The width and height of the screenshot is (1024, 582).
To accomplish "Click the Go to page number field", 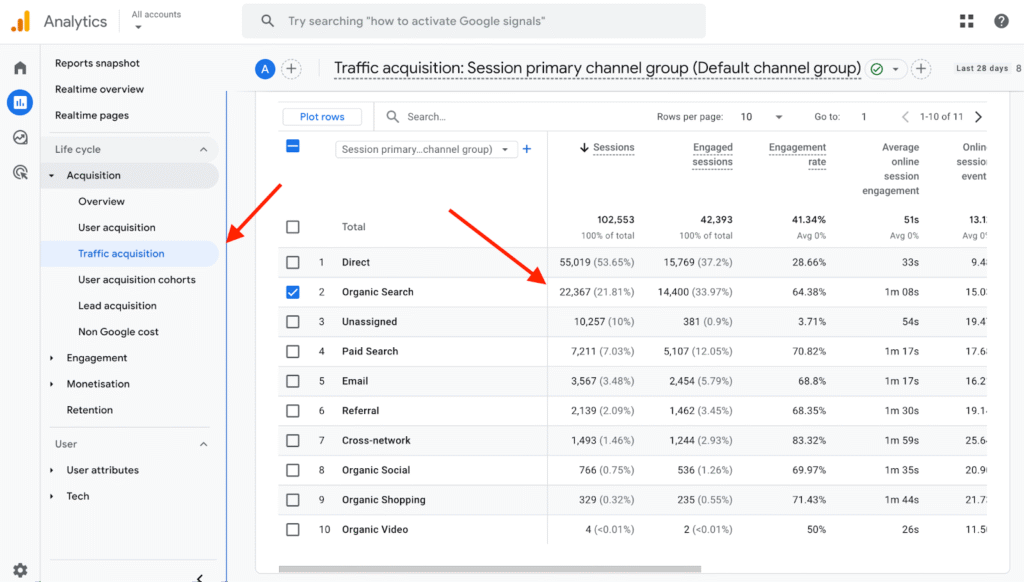I will (x=864, y=117).
